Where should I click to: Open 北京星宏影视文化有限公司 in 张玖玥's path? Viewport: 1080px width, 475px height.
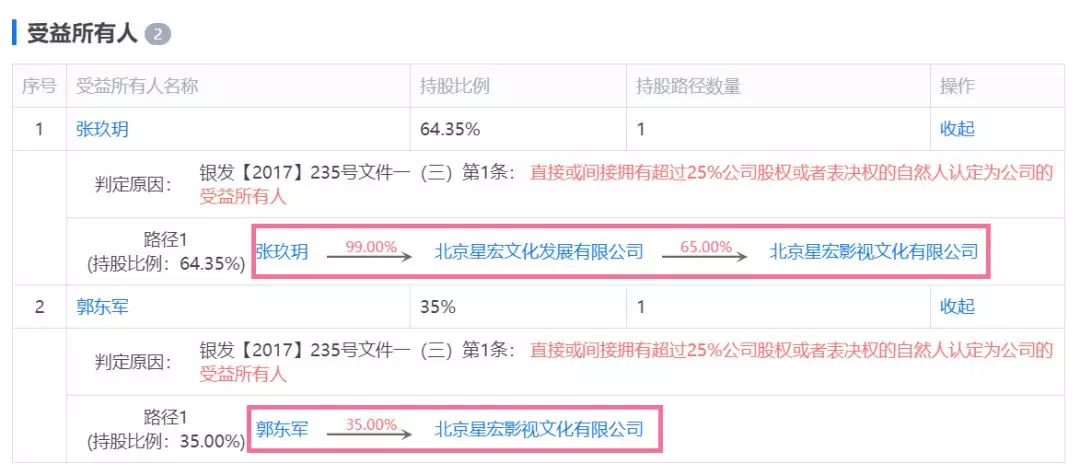[x=873, y=252]
